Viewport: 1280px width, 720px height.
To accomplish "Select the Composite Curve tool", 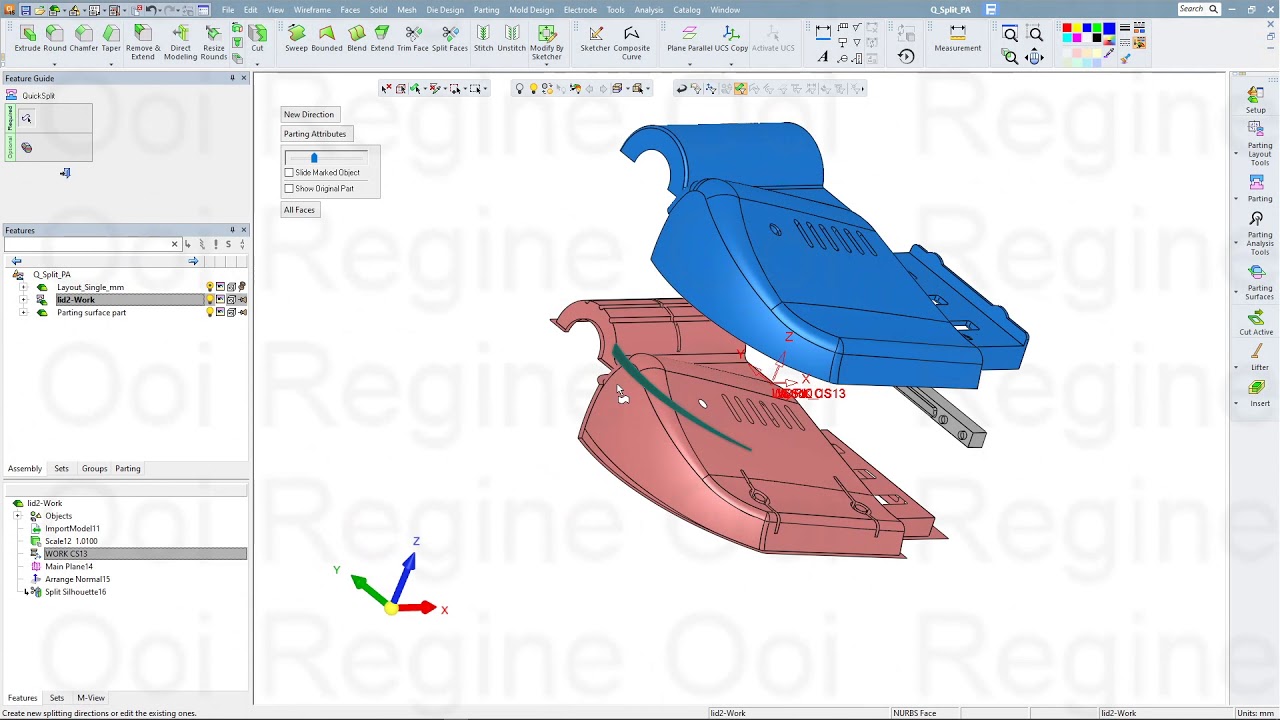I will (631, 43).
